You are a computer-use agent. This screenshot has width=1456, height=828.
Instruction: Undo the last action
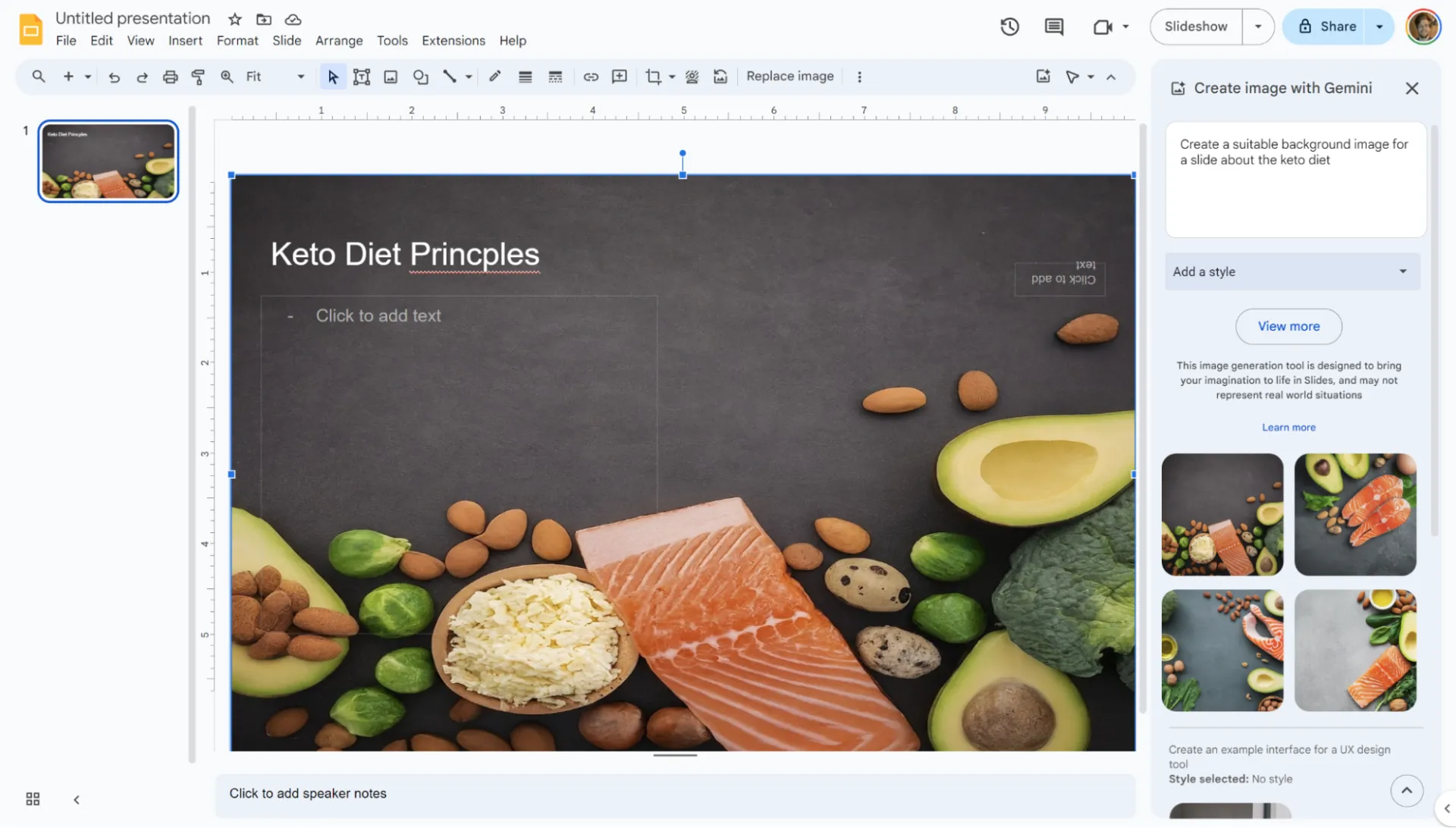coord(114,77)
